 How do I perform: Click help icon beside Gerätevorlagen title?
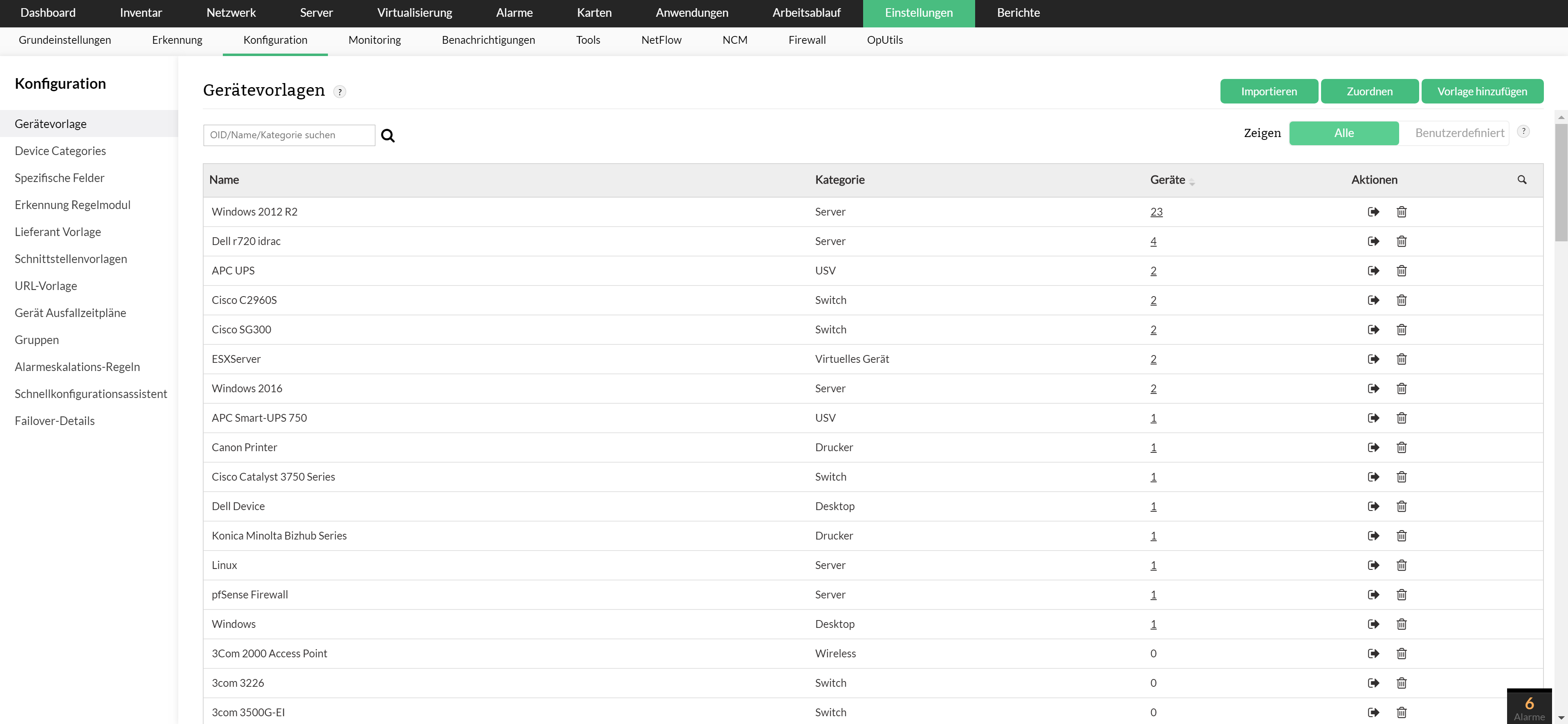point(340,92)
